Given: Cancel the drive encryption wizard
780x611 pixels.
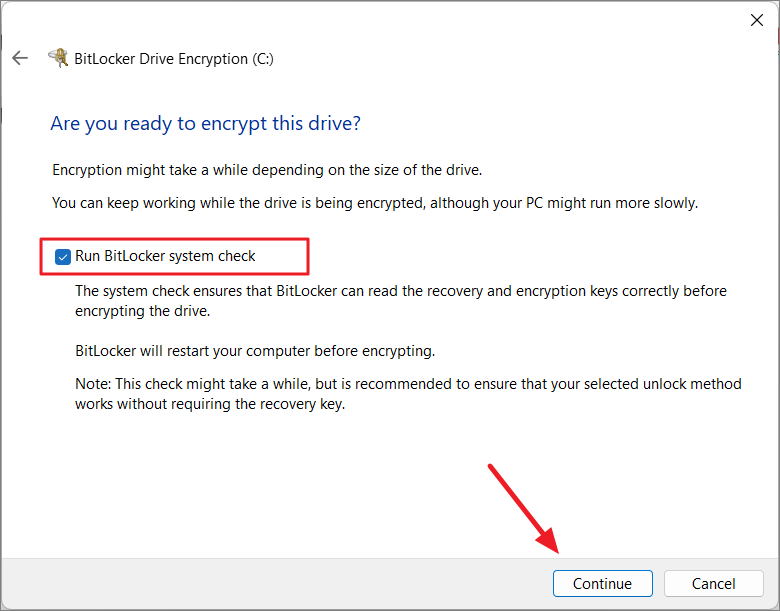Looking at the screenshot, I should point(713,583).
